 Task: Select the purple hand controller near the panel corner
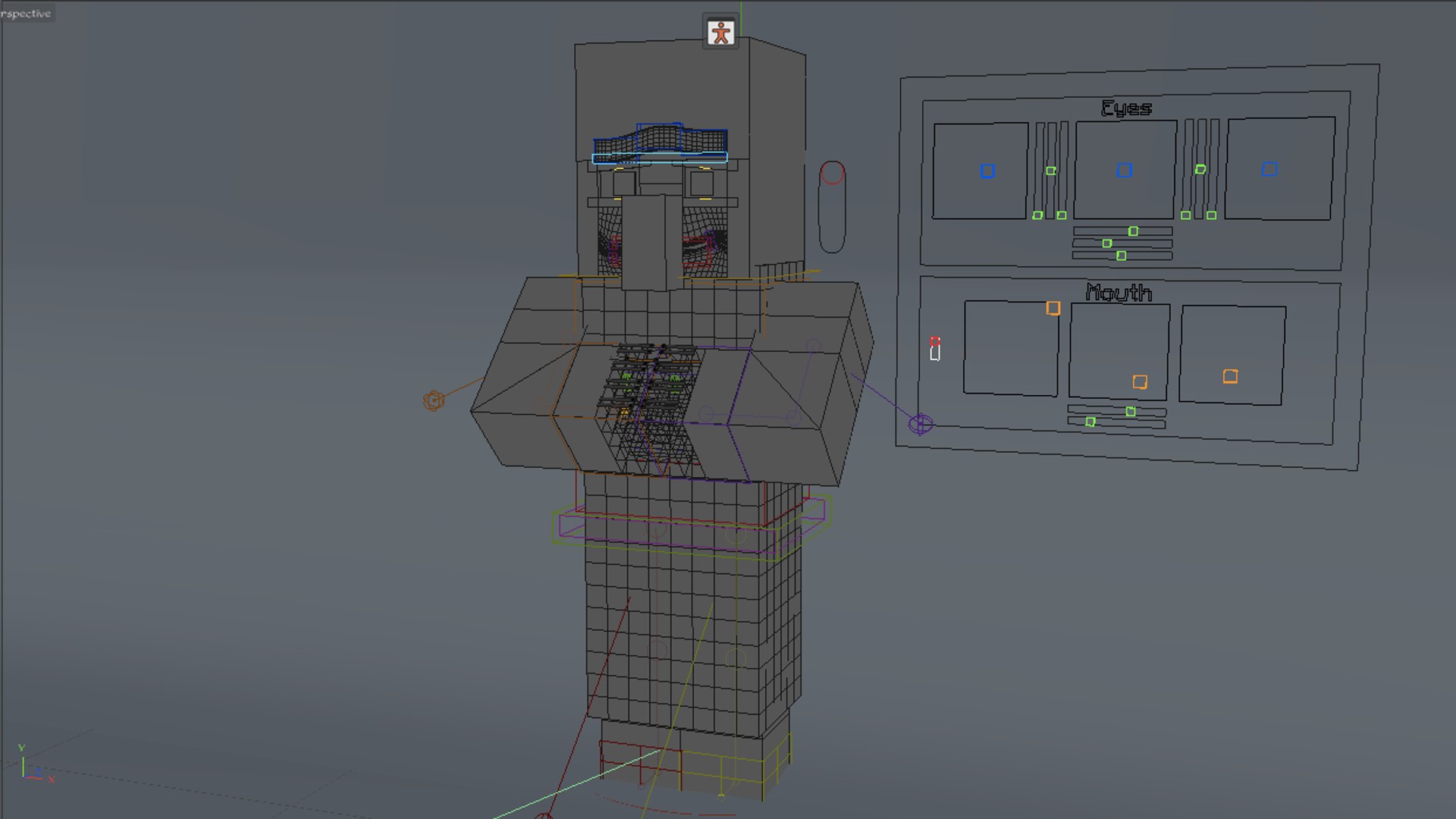coord(921,424)
